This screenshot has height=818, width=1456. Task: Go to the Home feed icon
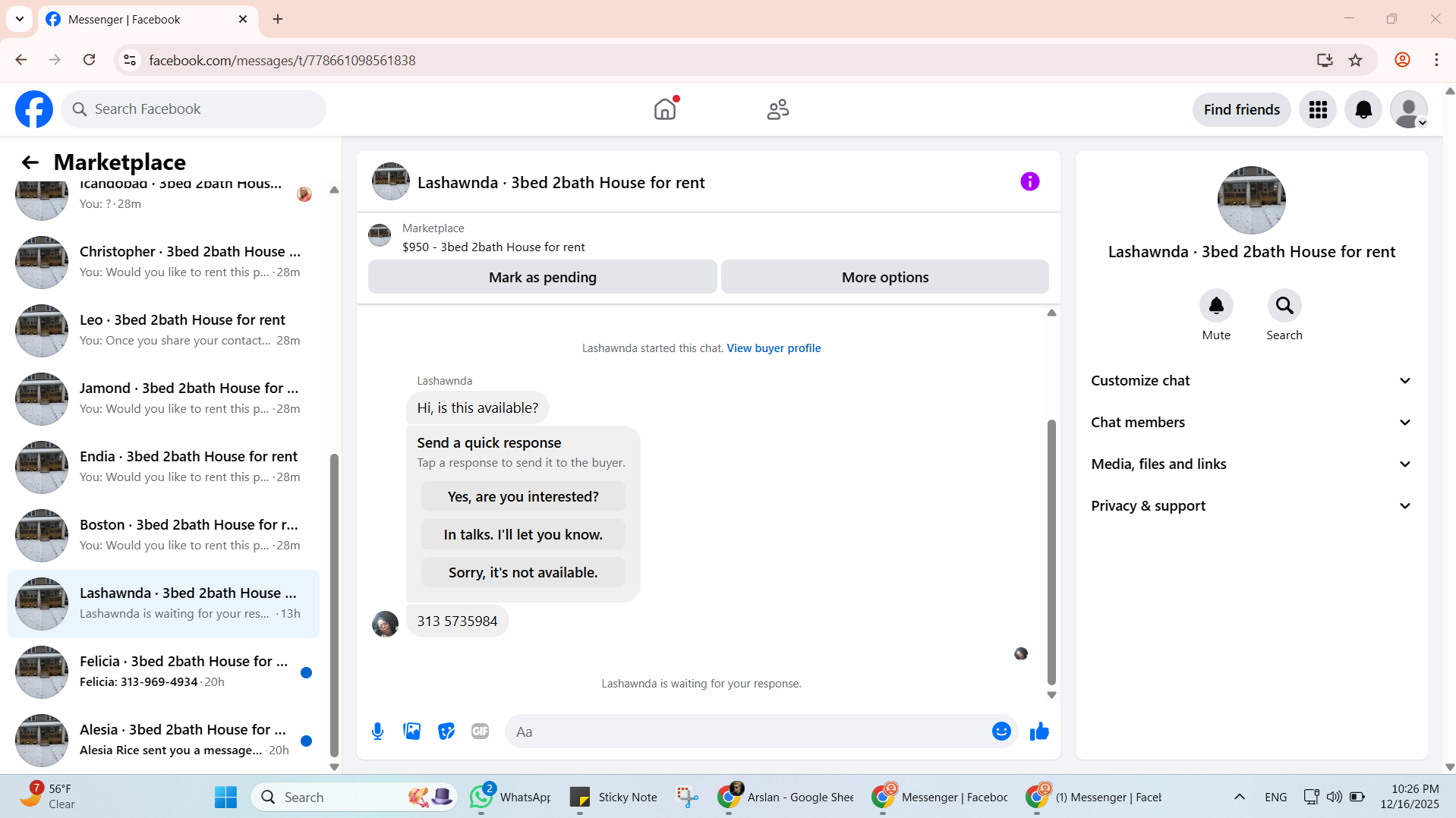coord(665,109)
